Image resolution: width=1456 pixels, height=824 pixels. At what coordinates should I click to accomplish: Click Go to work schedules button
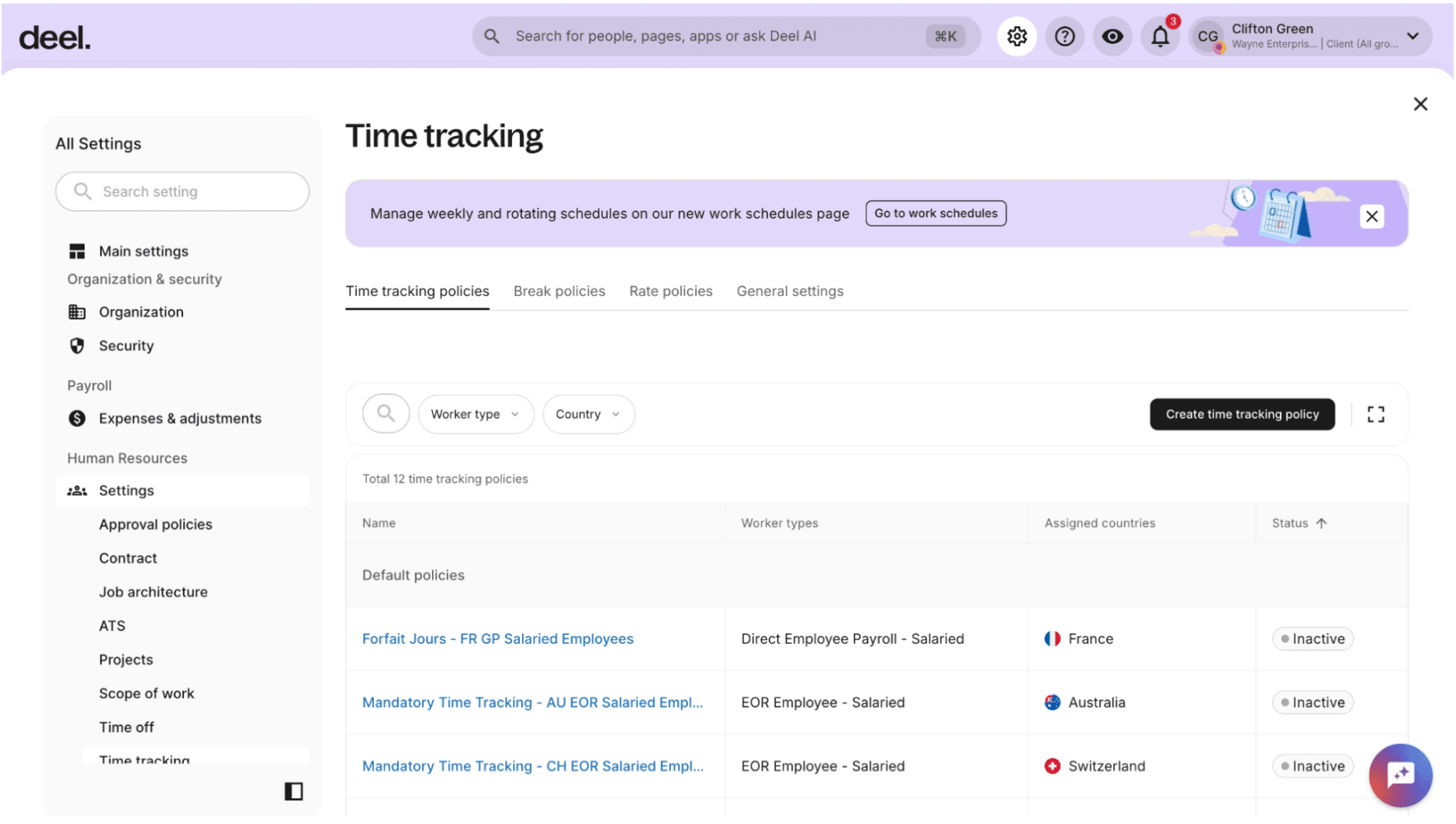(935, 213)
